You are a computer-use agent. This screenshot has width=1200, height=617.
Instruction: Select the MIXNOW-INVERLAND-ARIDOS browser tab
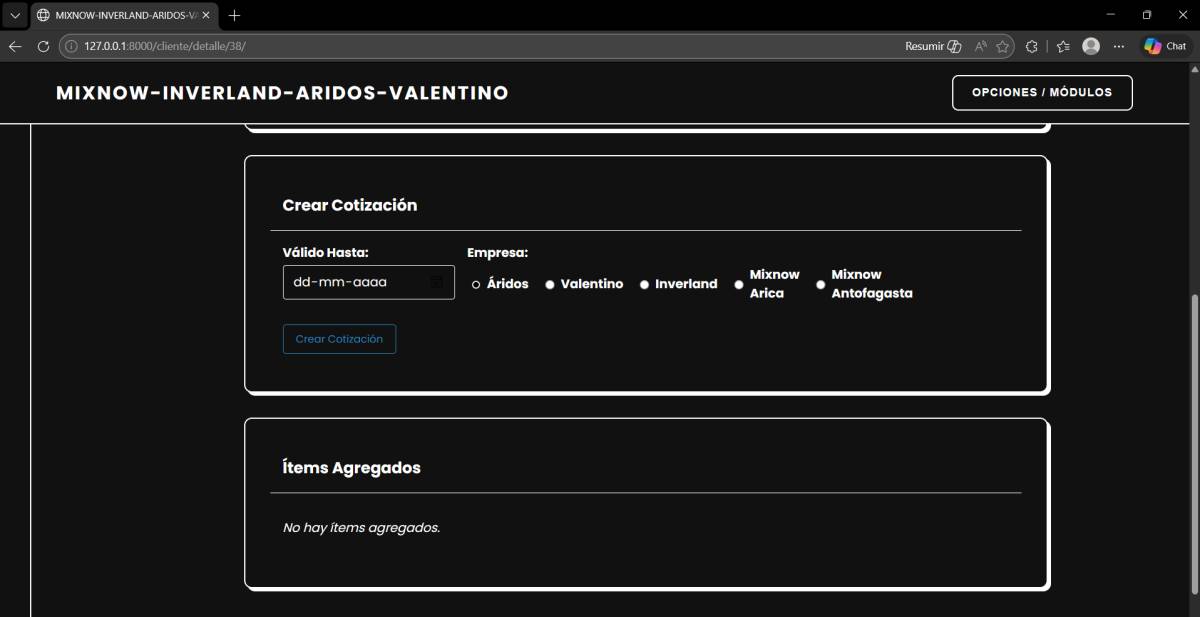123,16
